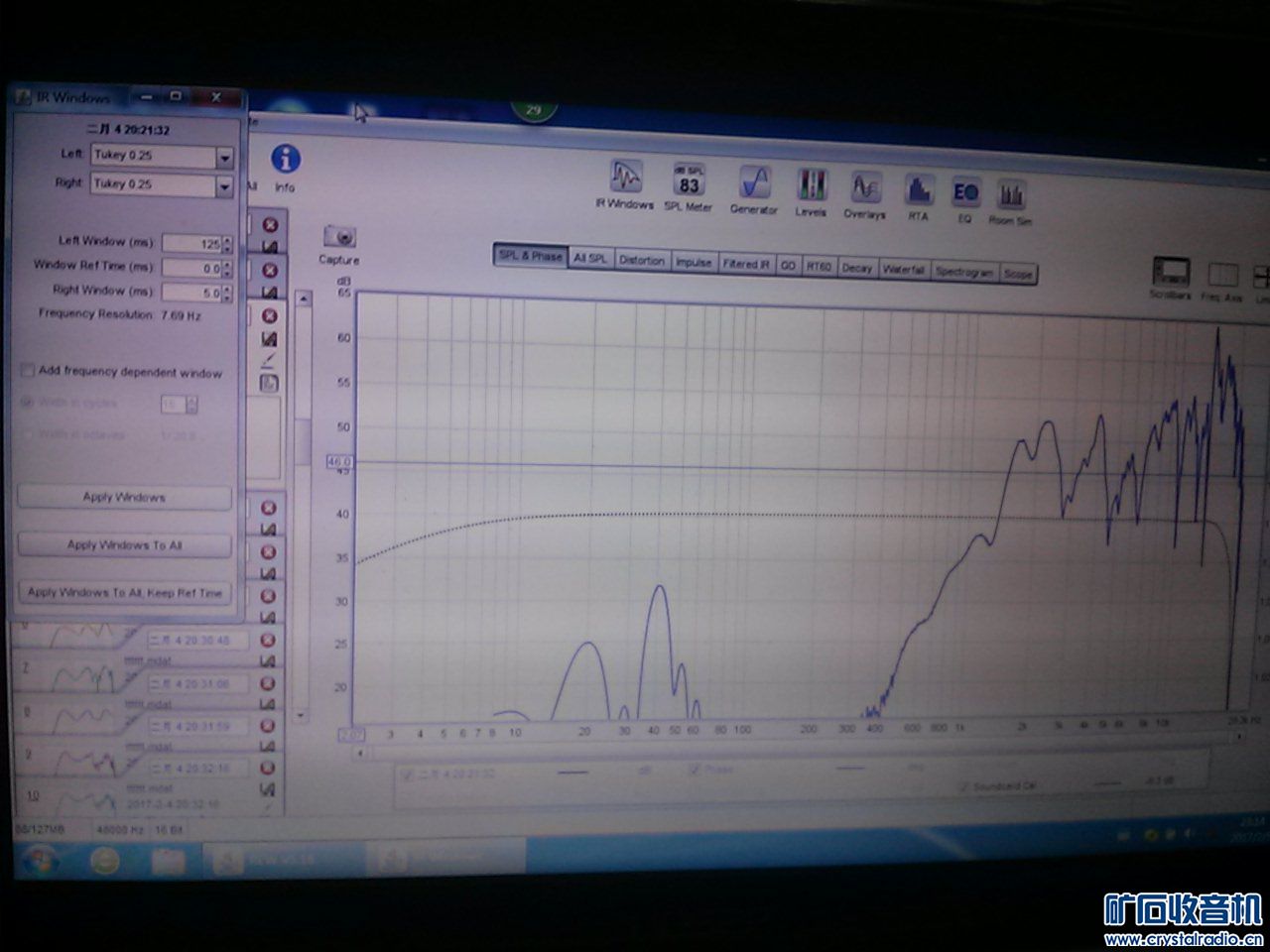Click the Left Window (ms) value field

click(191, 243)
